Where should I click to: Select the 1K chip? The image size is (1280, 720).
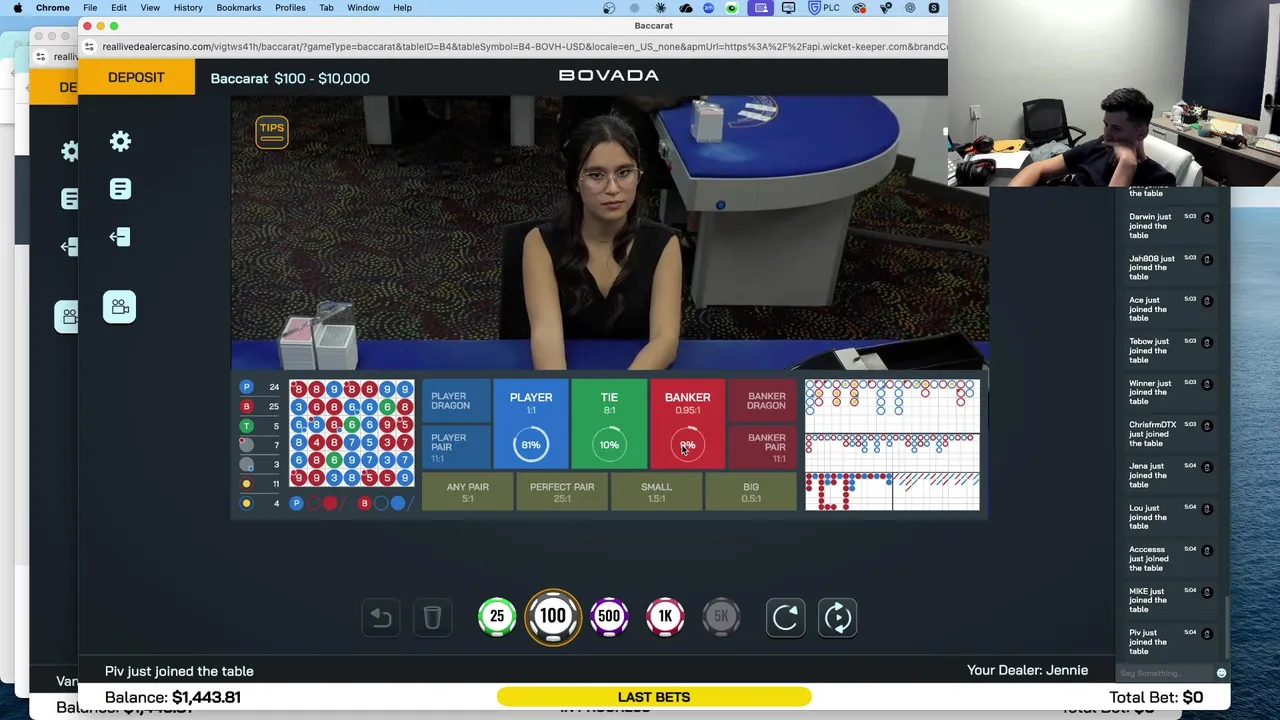(x=665, y=617)
